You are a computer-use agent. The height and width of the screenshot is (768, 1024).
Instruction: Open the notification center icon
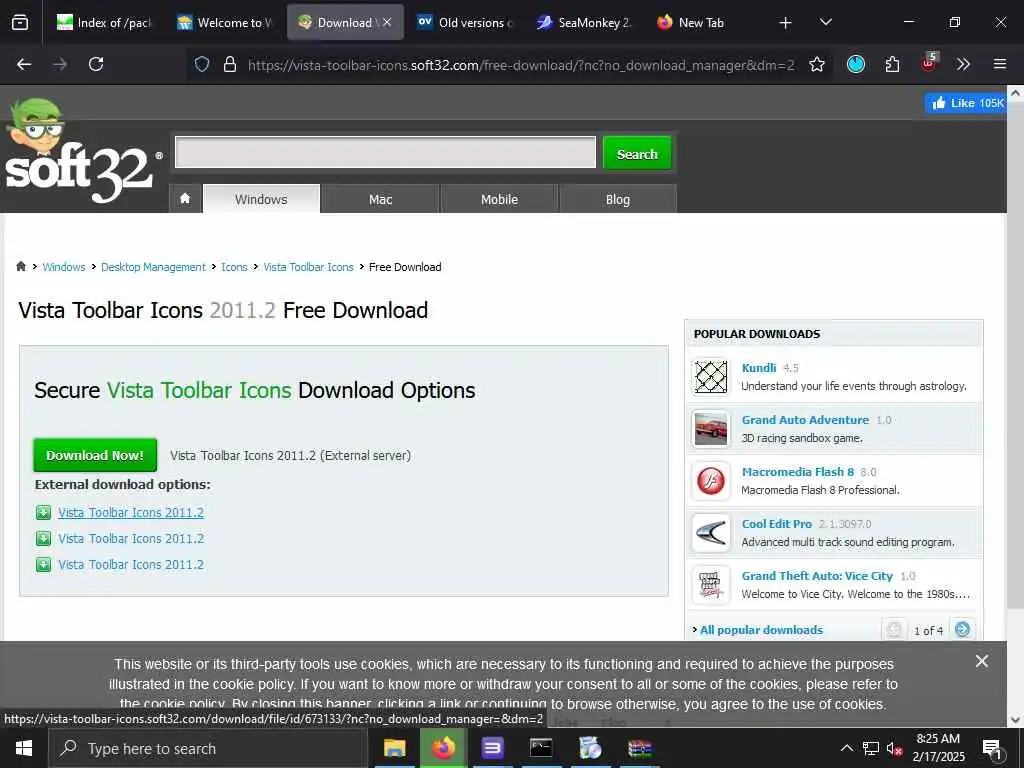point(991,749)
